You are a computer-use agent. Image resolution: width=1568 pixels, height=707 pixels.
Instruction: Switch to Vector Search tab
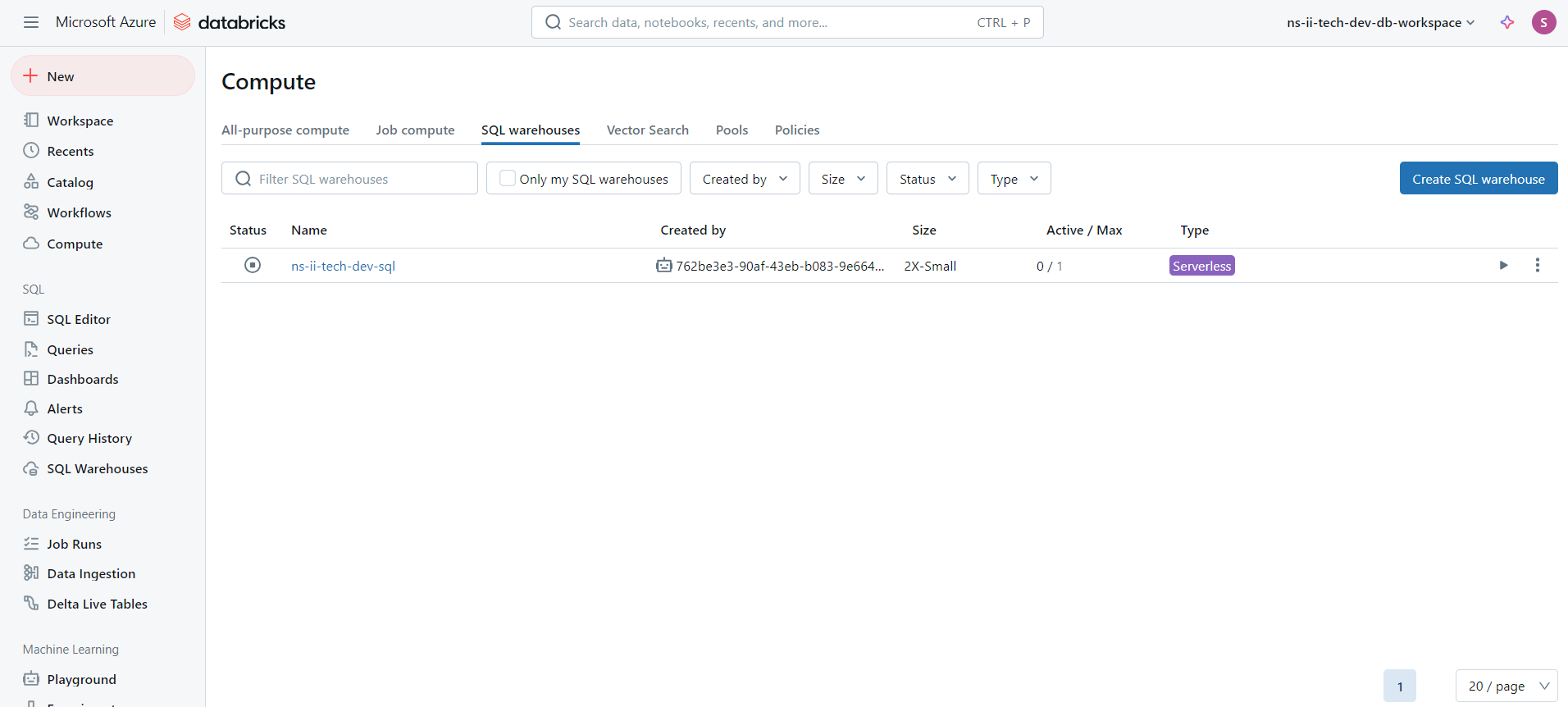tap(648, 130)
